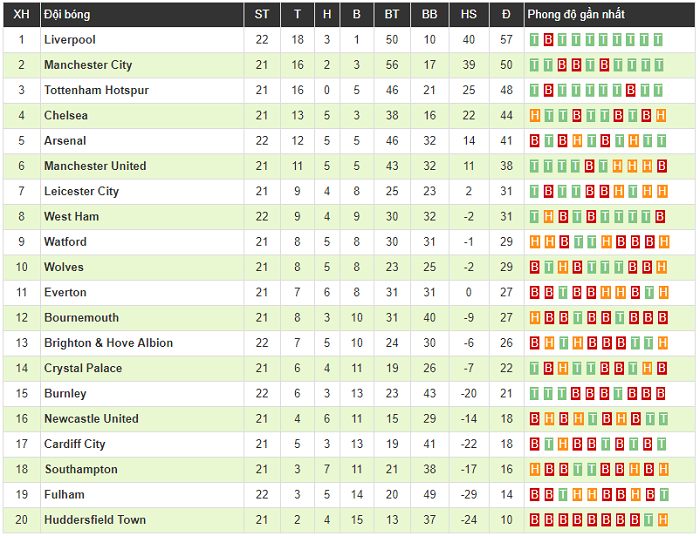Viewport: 700px width, 536px height.
Task: Click the HS column header
Action: [469, 14]
